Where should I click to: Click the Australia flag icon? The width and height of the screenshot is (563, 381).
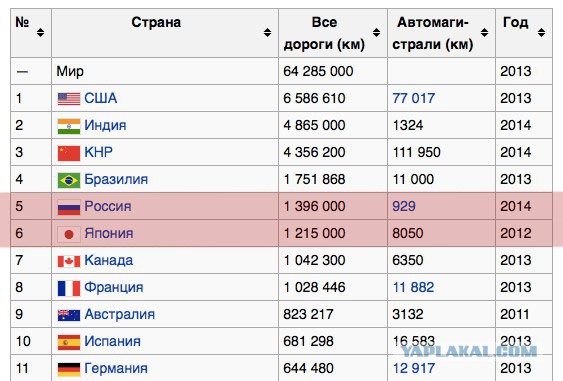(69, 315)
